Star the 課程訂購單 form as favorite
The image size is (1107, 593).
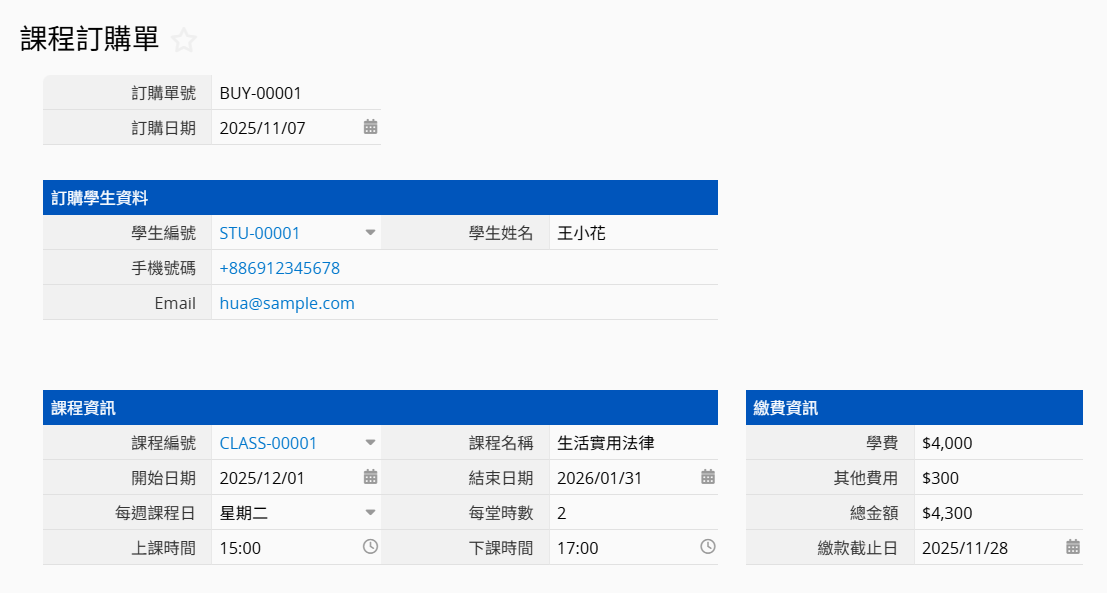pos(184,40)
